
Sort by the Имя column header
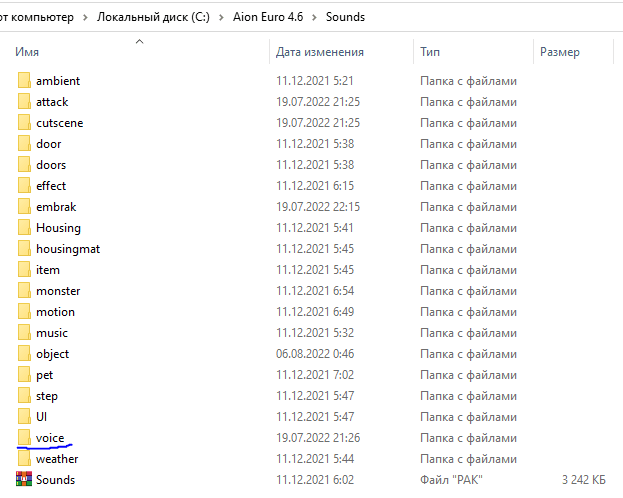pyautogui.click(x=27, y=52)
